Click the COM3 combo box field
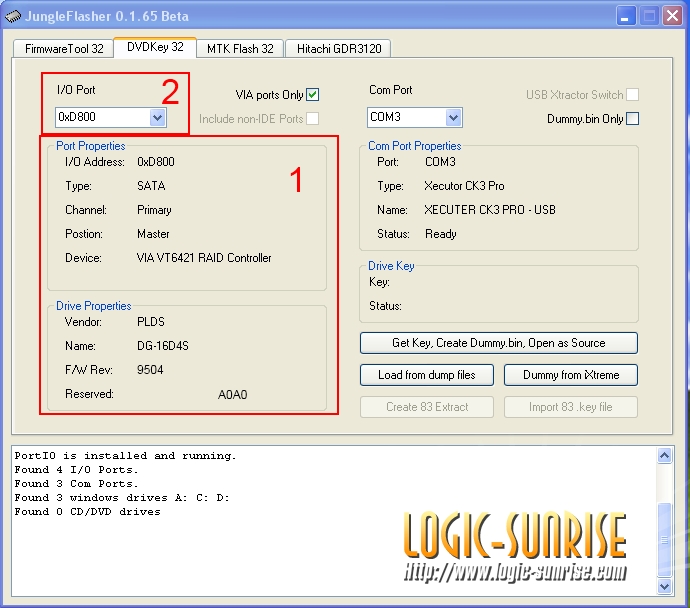Viewport: 690px width, 608px height. tap(415, 117)
